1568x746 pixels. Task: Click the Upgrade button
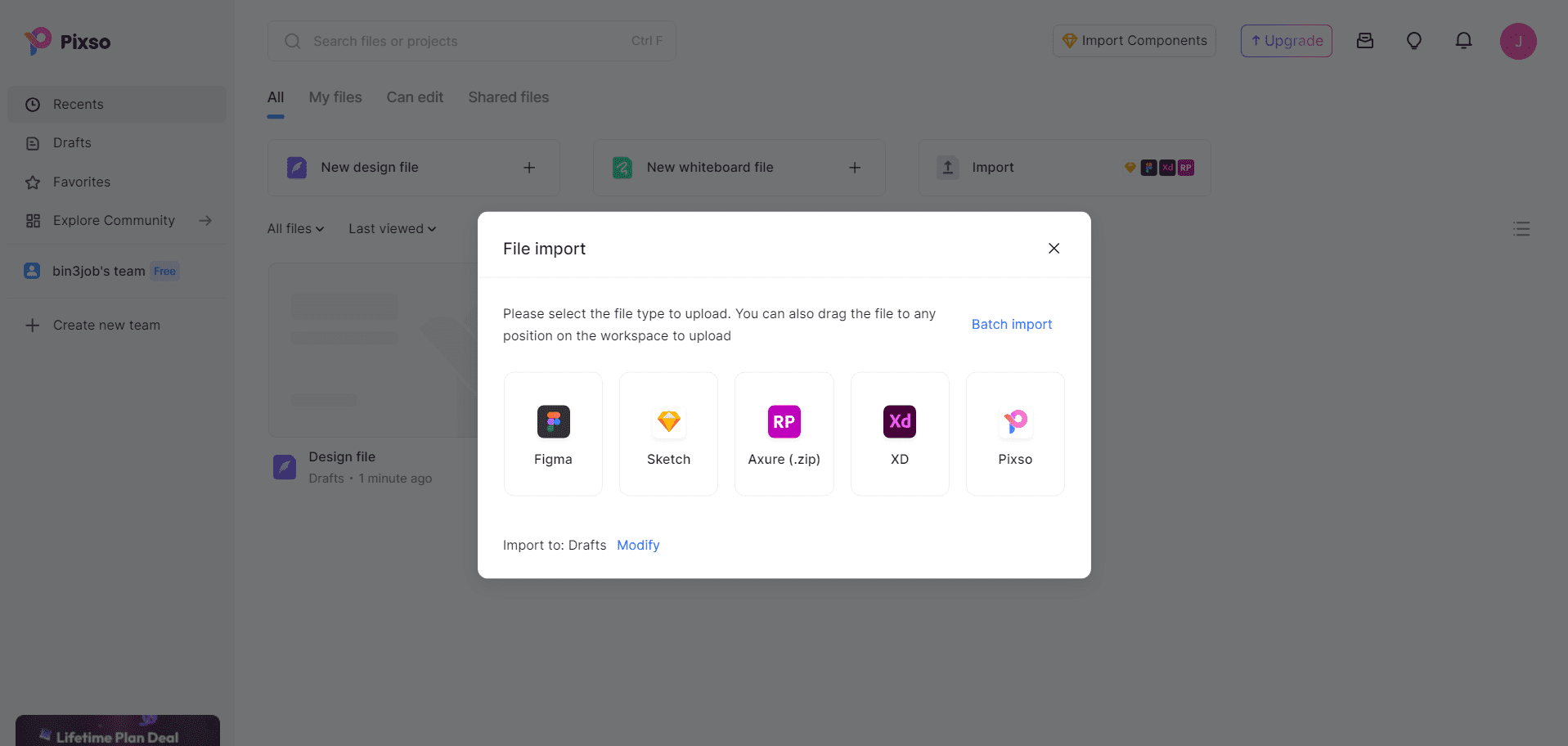click(1286, 41)
